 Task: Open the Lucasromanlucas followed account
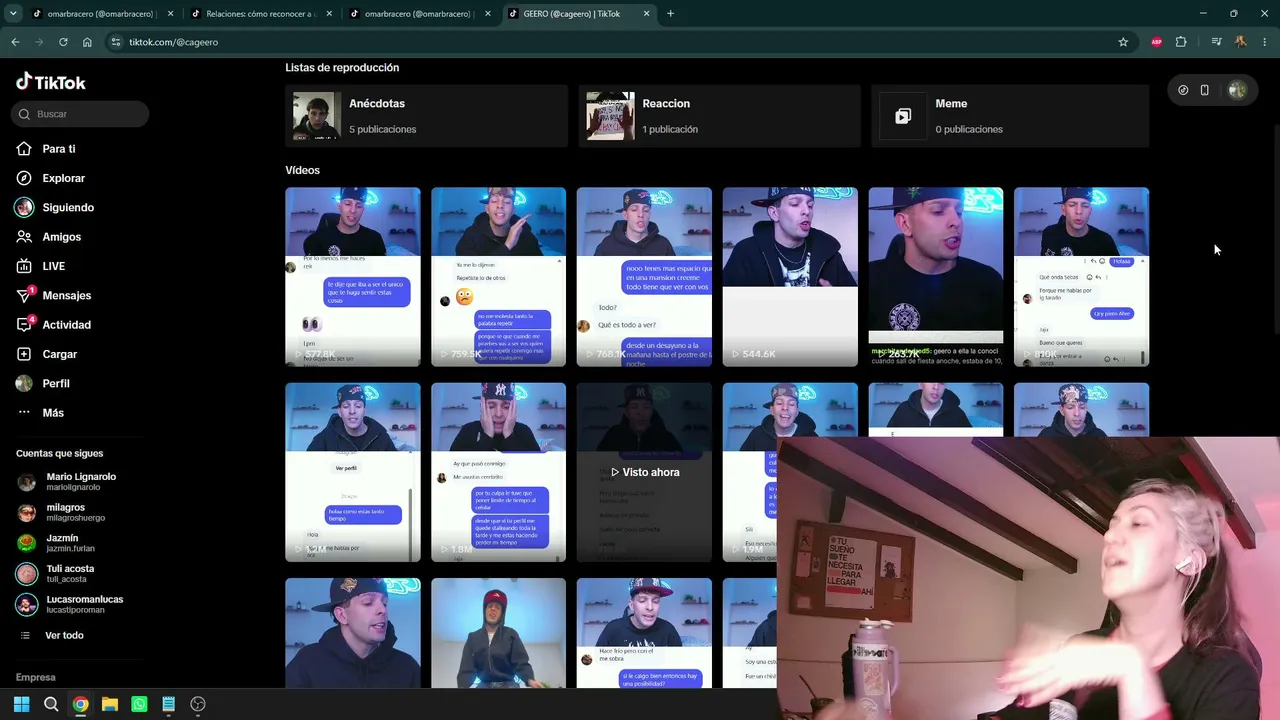point(70,604)
